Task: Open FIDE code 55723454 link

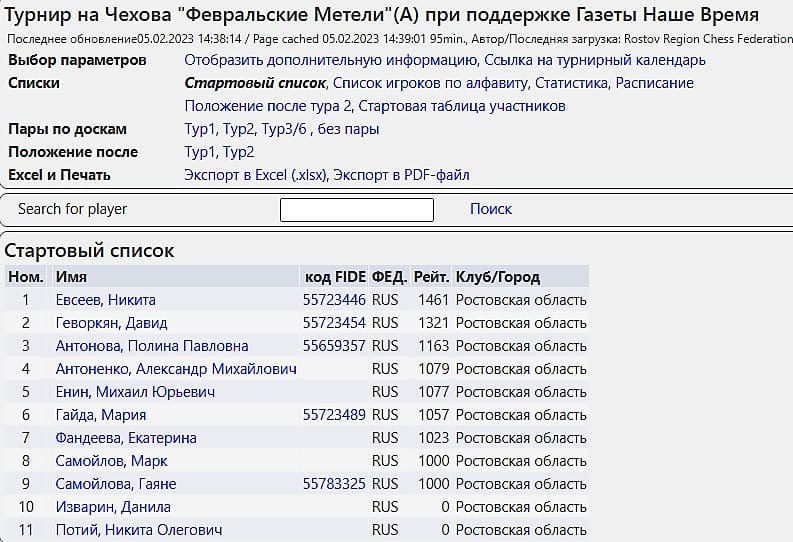Action: click(x=334, y=323)
